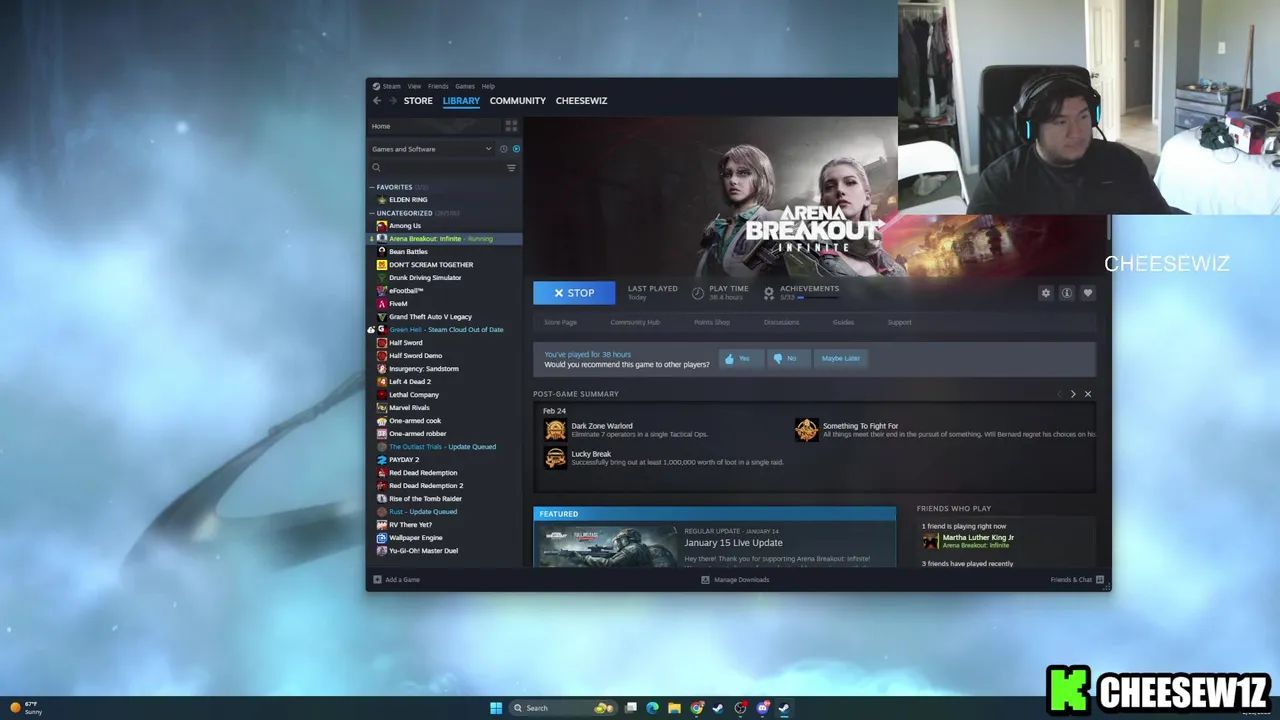The image size is (1280, 720).
Task: Click Martha Luther King Jr avatar
Action: click(x=930, y=541)
